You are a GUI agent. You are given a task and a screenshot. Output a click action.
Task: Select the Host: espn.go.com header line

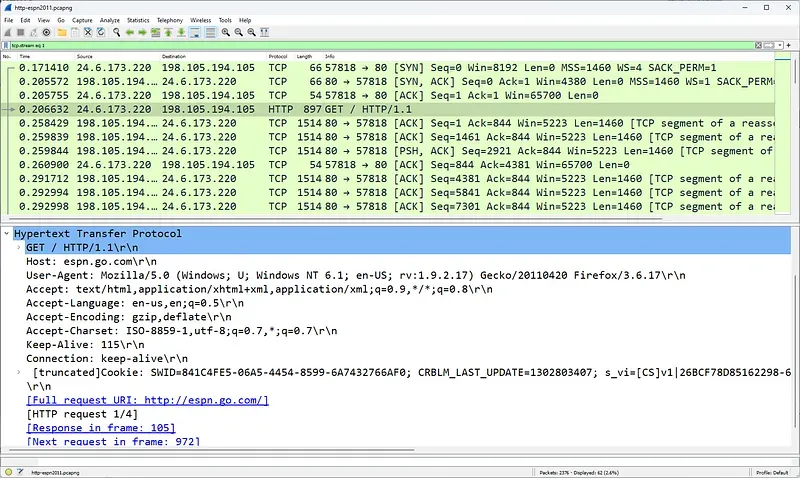[x=91, y=262]
